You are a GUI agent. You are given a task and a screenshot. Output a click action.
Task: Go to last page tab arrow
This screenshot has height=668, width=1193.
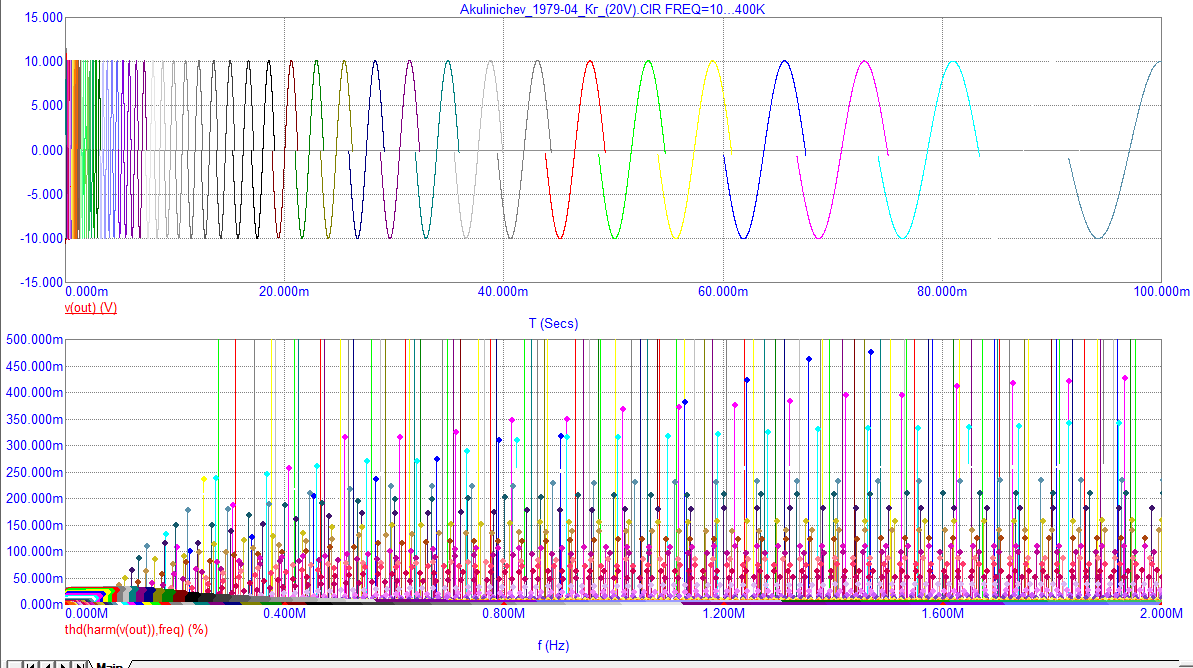click(81, 665)
